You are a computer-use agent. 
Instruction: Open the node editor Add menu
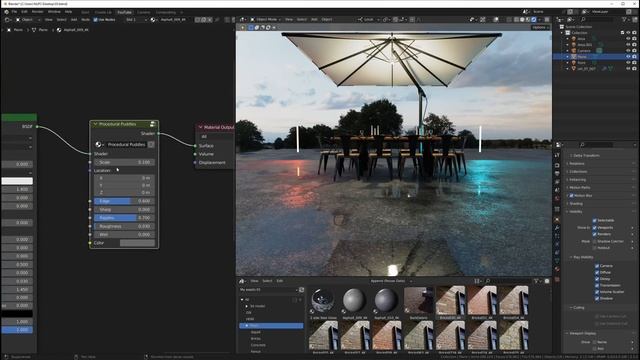coord(73,20)
